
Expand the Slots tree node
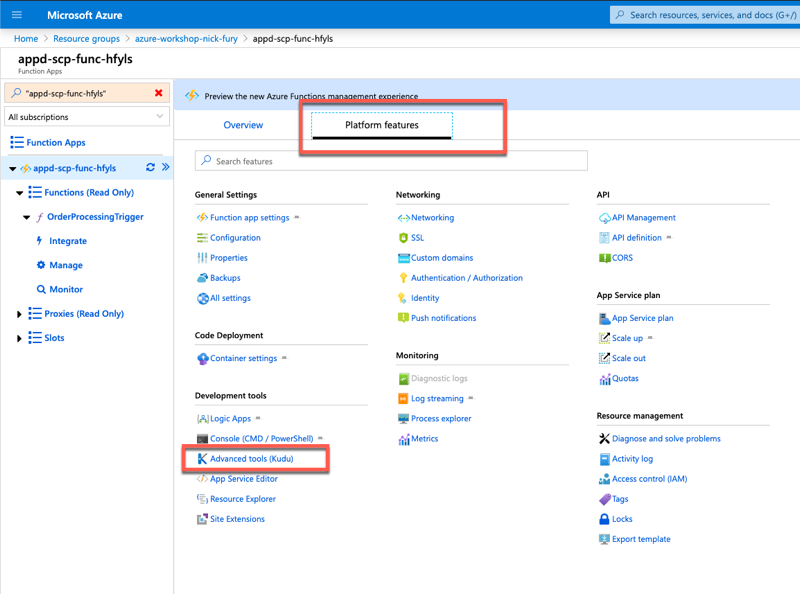[x=19, y=338]
